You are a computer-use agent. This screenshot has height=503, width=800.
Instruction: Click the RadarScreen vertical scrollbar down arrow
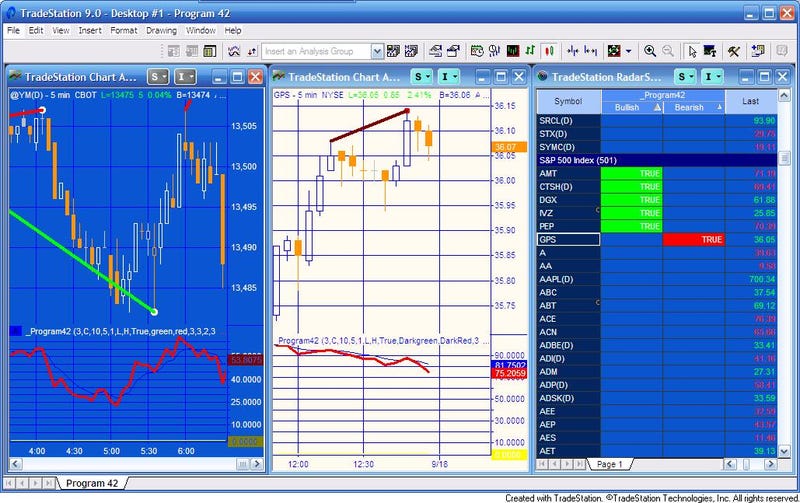[x=784, y=451]
